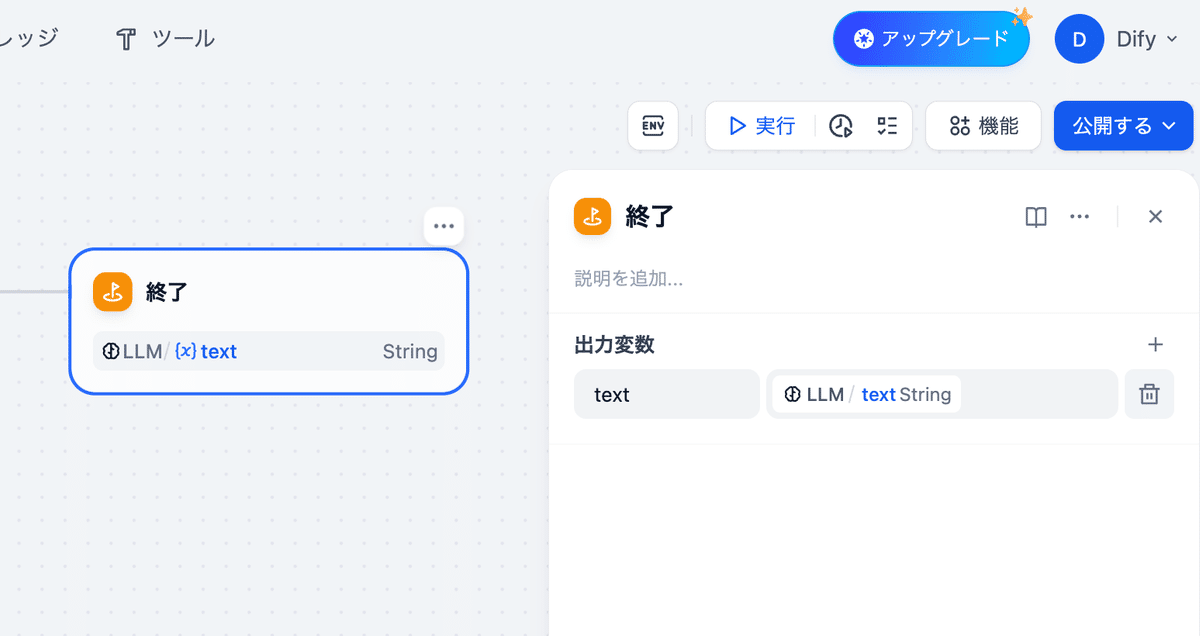Open the node options ellipsis menu
The height and width of the screenshot is (636, 1200).
[x=443, y=225]
